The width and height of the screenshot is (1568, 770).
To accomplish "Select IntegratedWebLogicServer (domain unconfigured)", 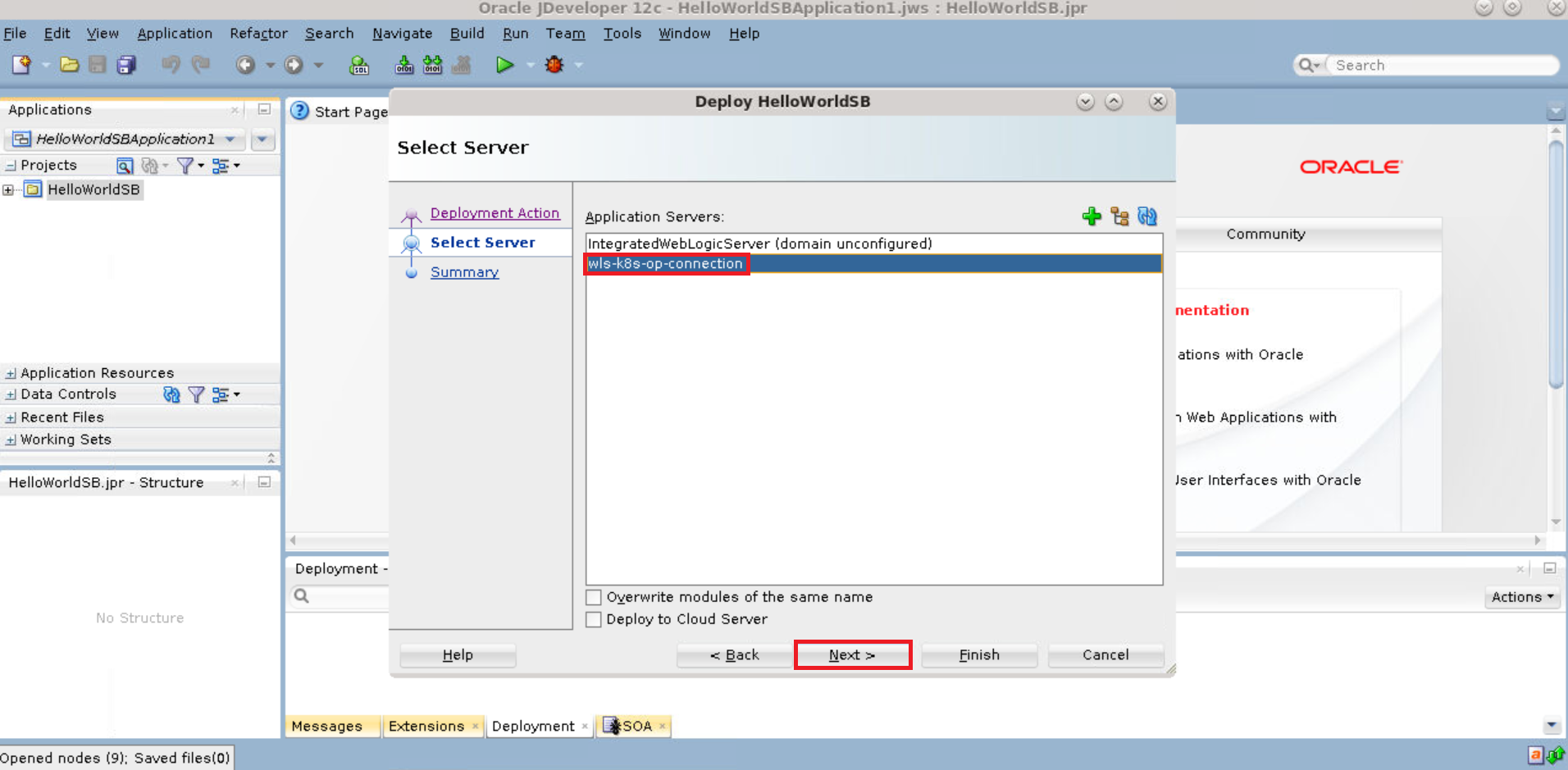I will [874, 244].
